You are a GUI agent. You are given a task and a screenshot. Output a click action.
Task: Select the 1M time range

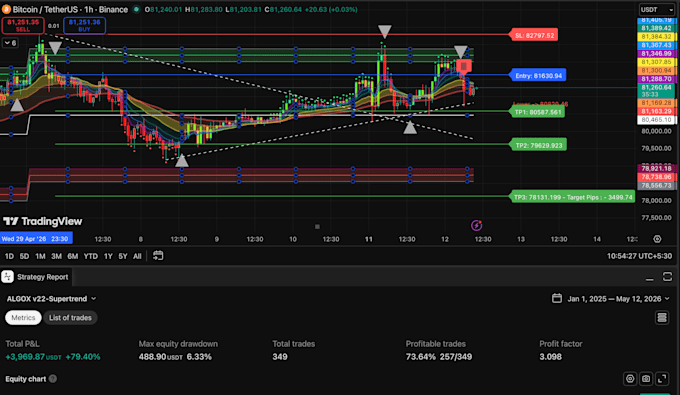[x=40, y=256]
